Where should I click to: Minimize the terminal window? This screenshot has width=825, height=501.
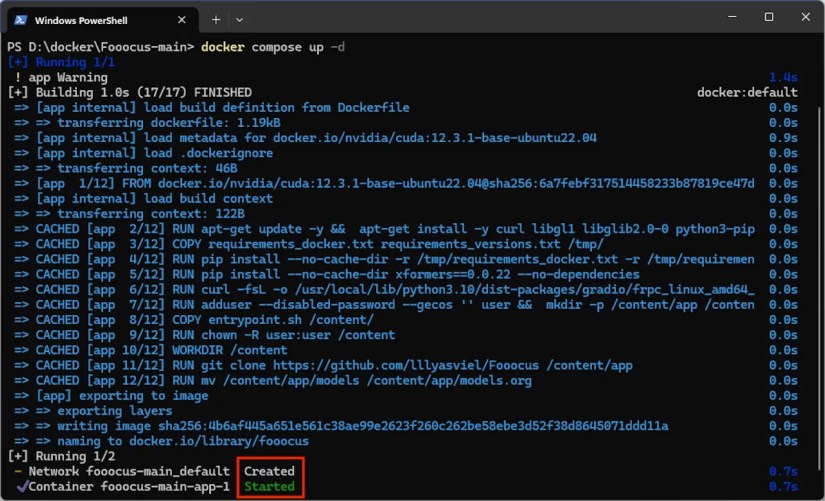click(732, 17)
